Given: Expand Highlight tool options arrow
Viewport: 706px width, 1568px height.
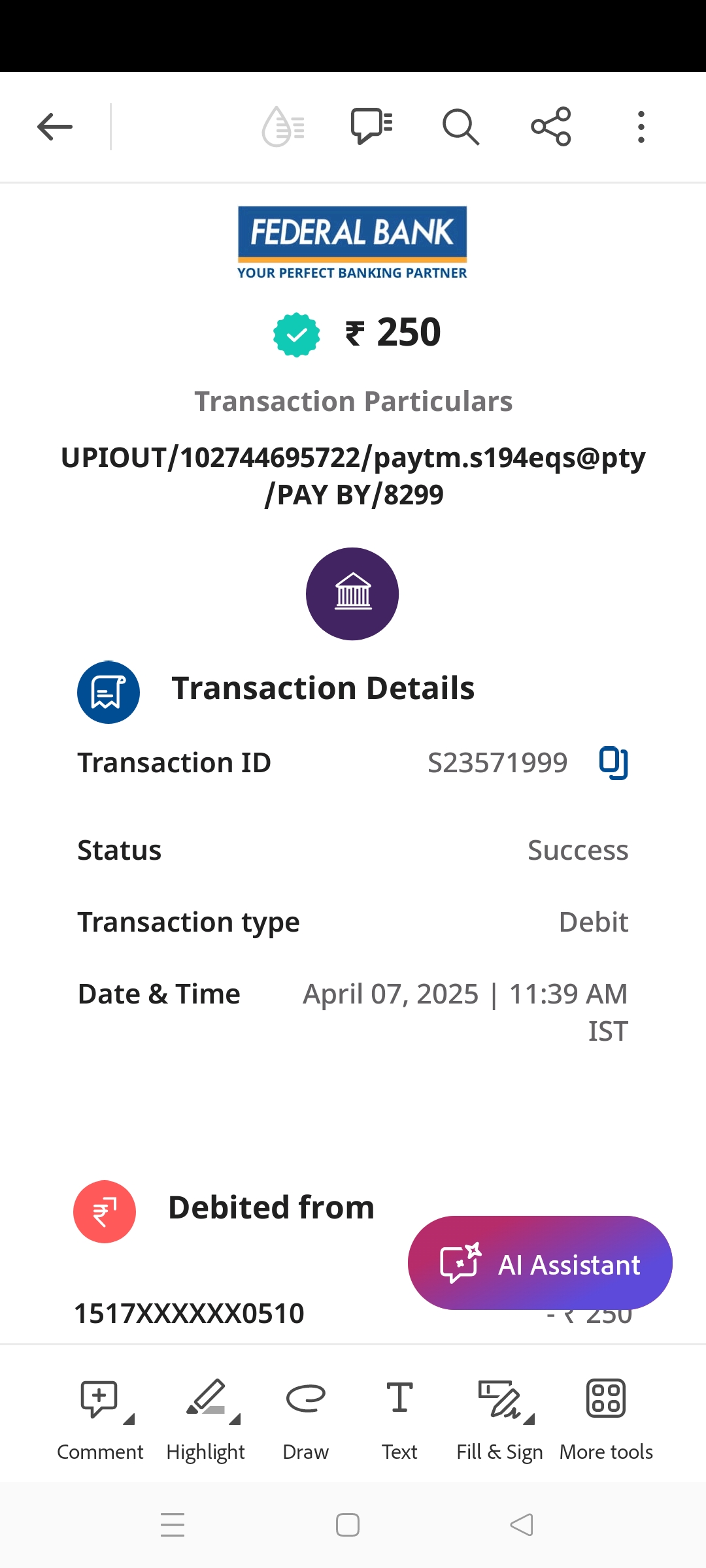Looking at the screenshot, I should tap(235, 1419).
